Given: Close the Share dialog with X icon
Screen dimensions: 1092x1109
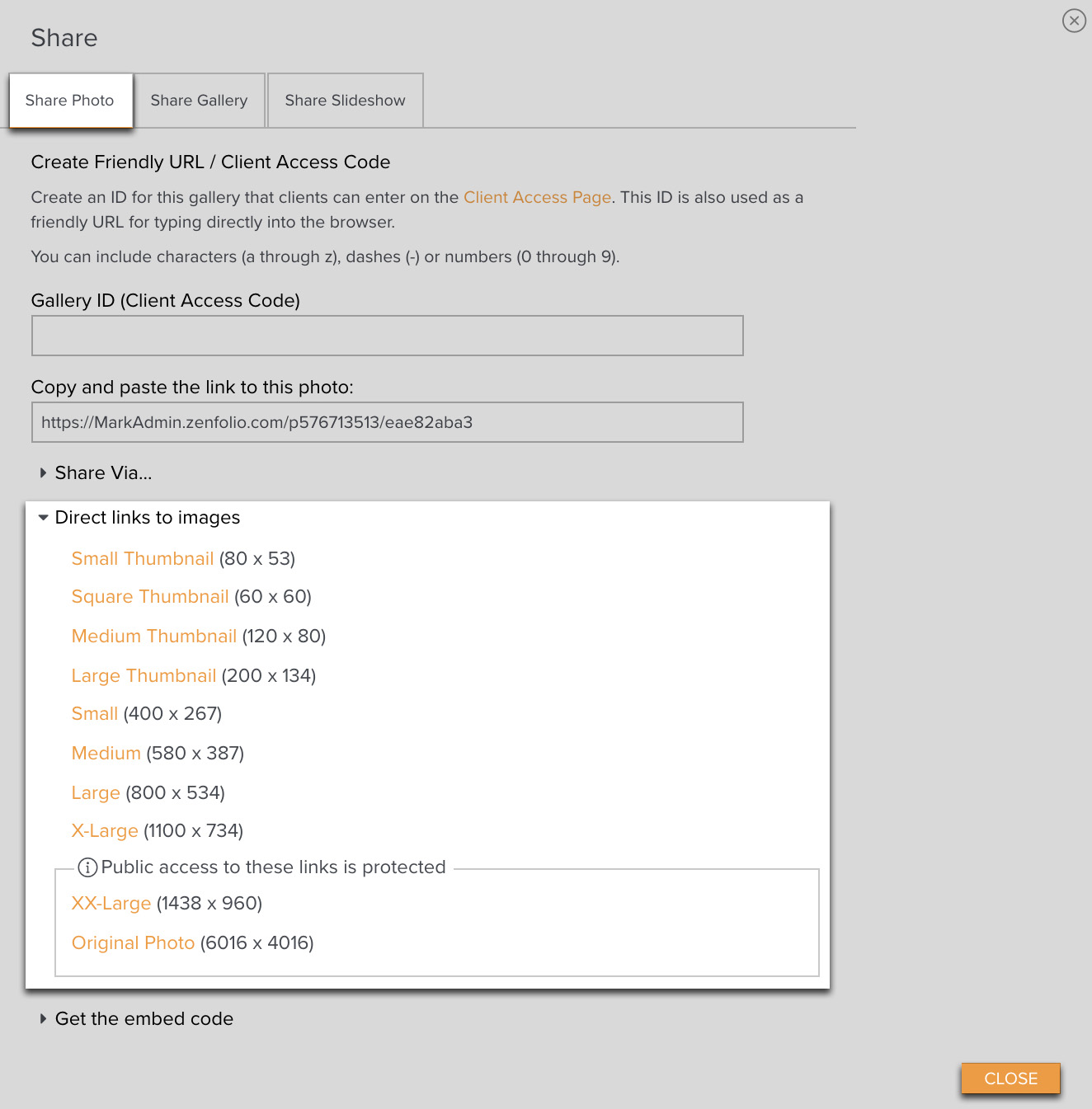Looking at the screenshot, I should pos(1074,21).
